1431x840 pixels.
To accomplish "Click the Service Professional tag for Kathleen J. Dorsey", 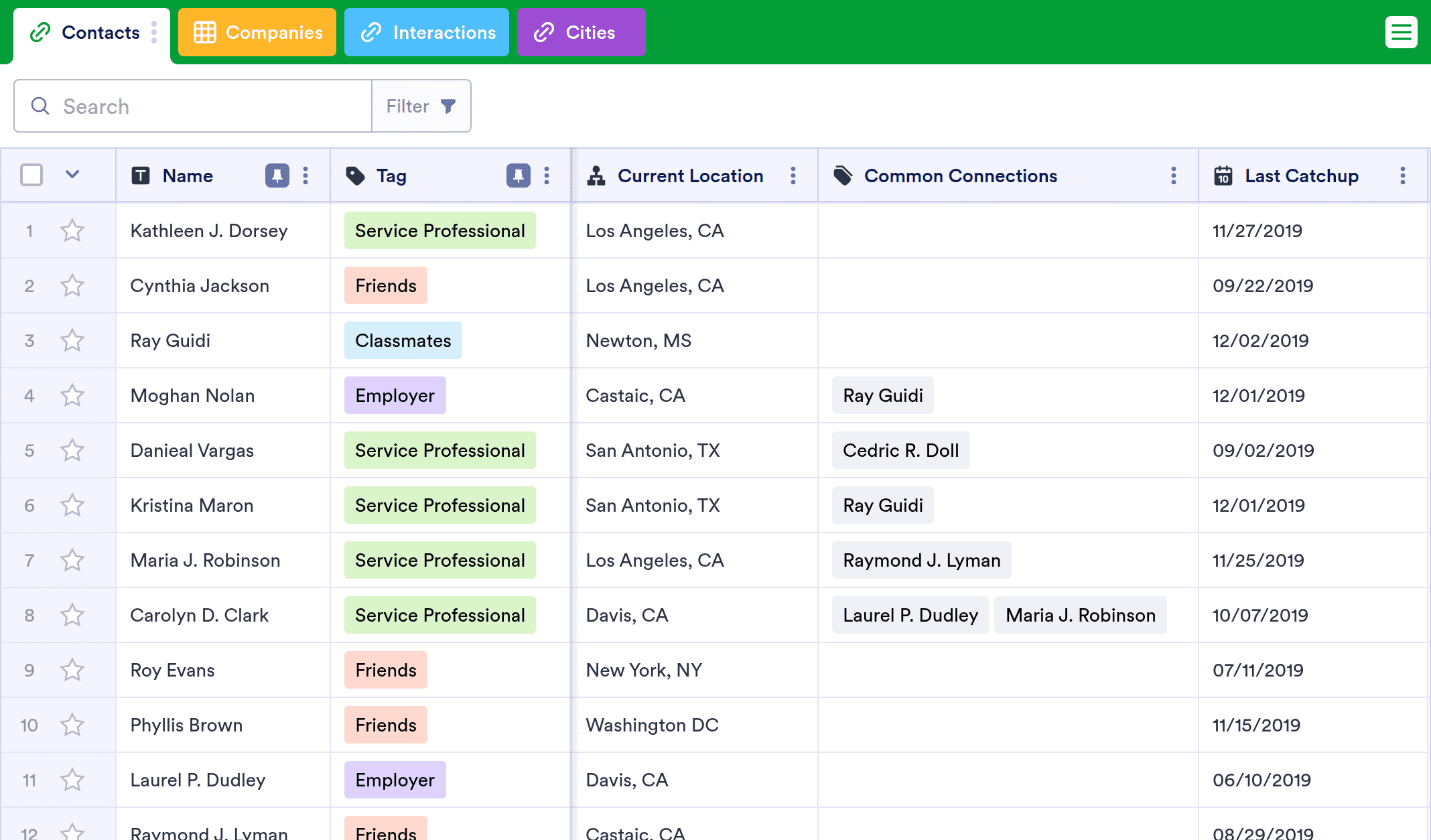I will 440,230.
